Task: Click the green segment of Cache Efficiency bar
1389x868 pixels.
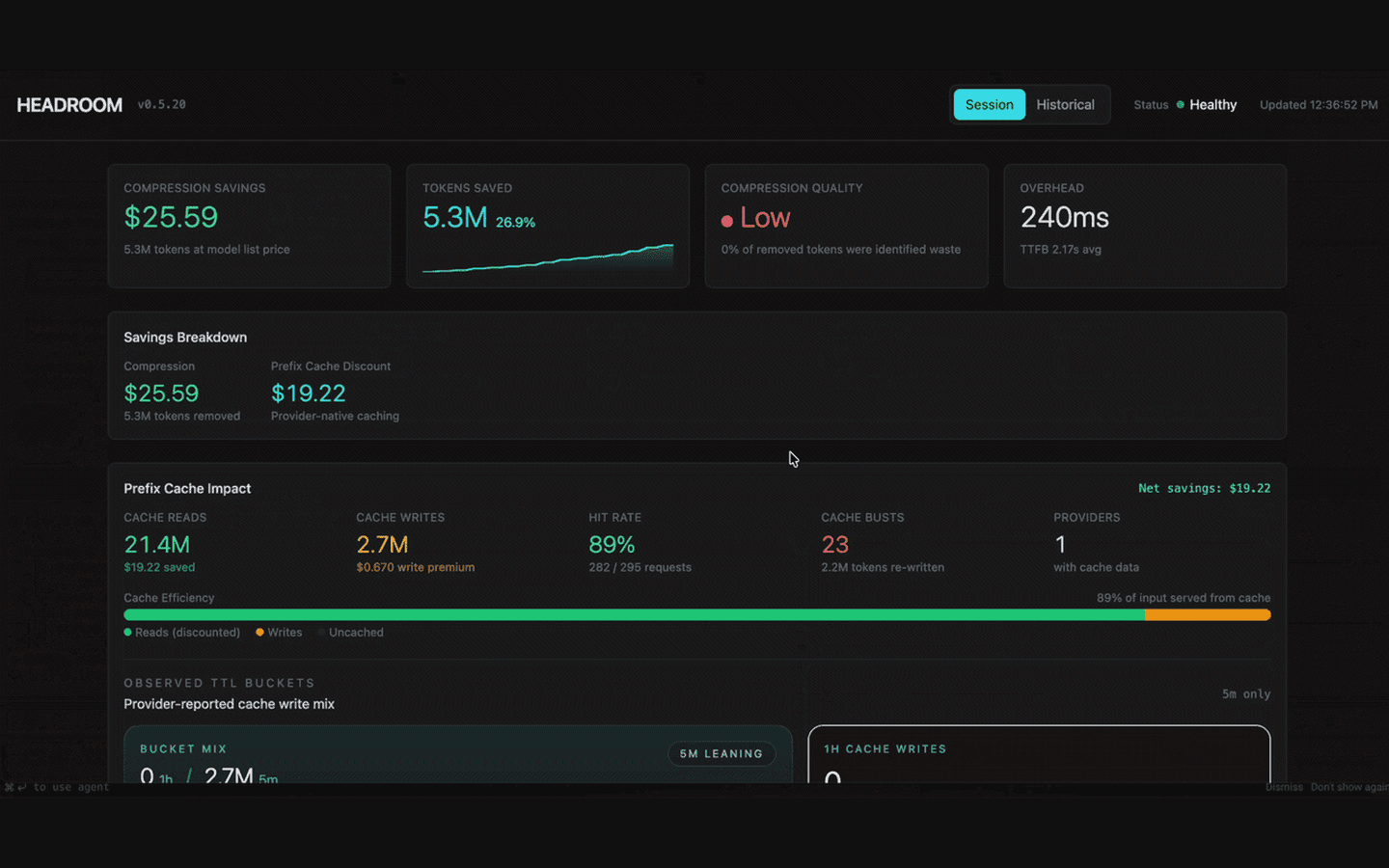Action: (x=634, y=614)
